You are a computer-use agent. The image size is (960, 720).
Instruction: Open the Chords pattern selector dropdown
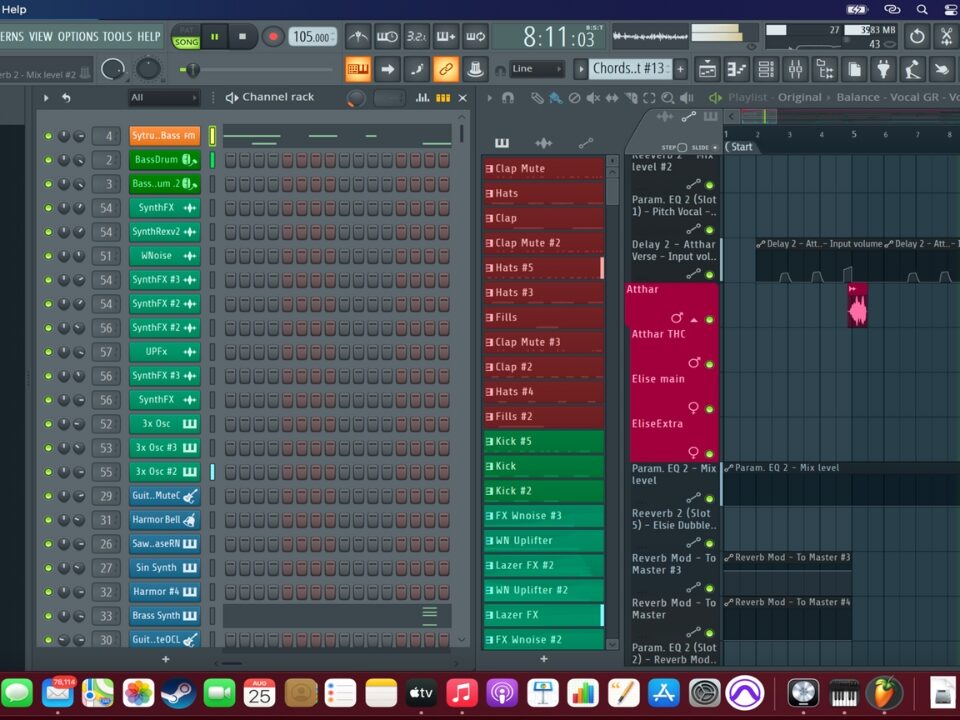(629, 69)
